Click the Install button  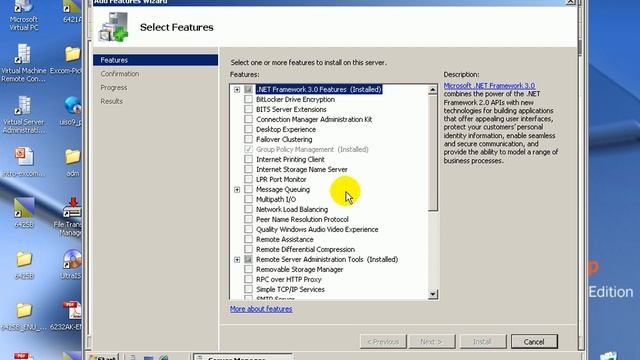click(483, 342)
